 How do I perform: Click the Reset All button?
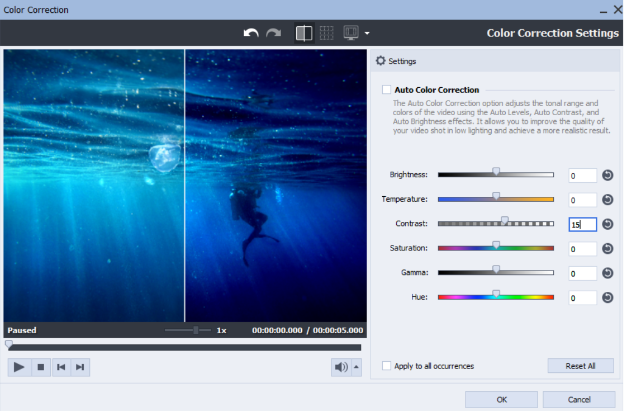click(580, 366)
